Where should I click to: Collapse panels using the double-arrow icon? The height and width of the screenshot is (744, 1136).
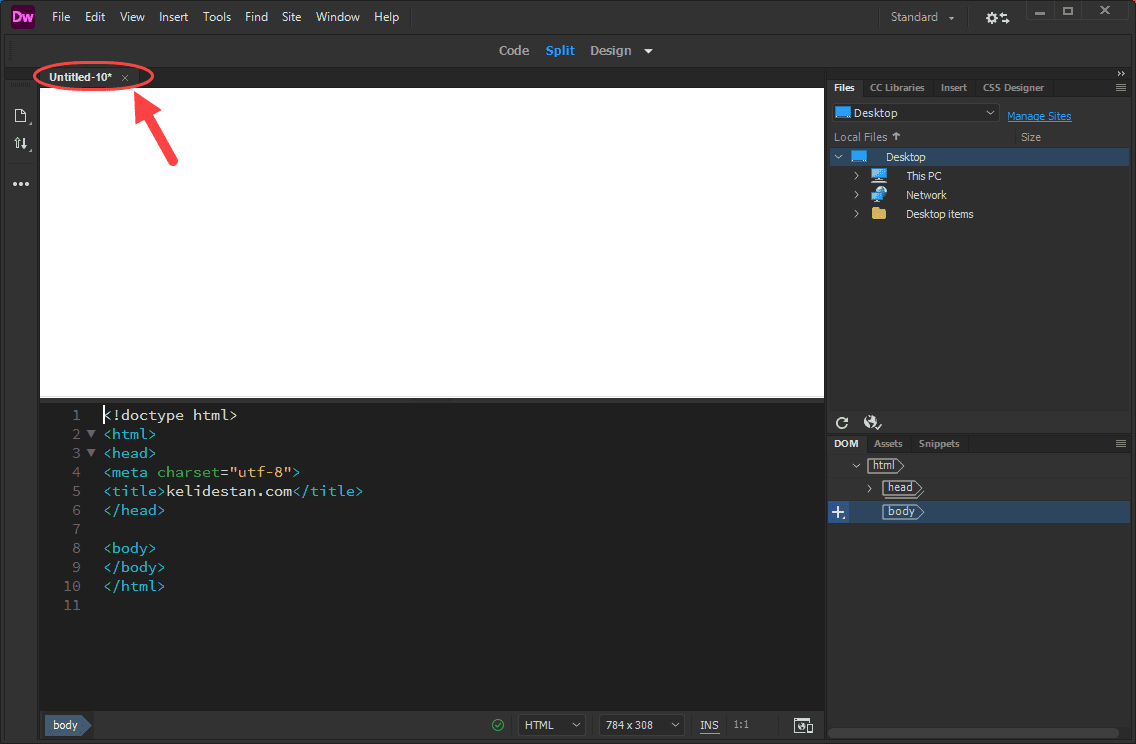point(1121,74)
